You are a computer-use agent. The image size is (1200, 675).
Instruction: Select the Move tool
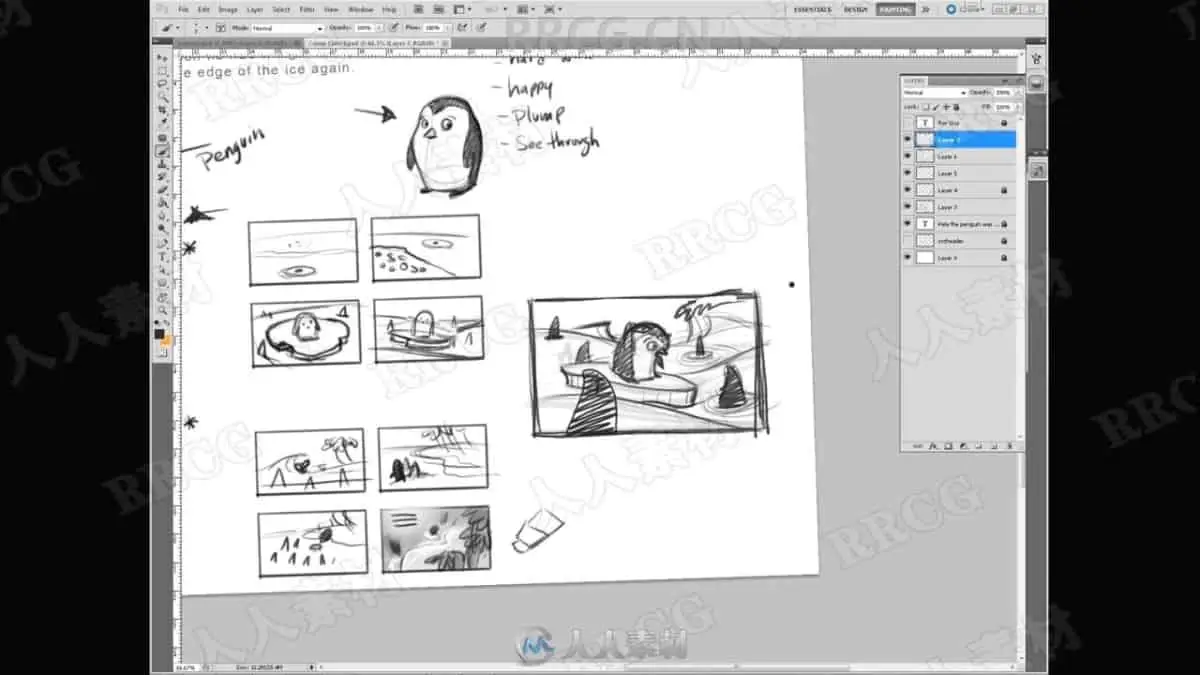point(161,58)
